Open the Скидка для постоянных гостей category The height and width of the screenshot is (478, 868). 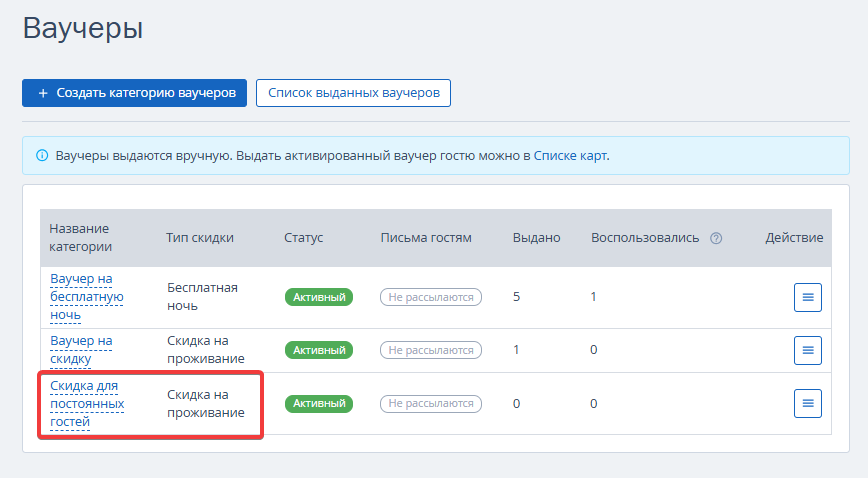point(87,404)
